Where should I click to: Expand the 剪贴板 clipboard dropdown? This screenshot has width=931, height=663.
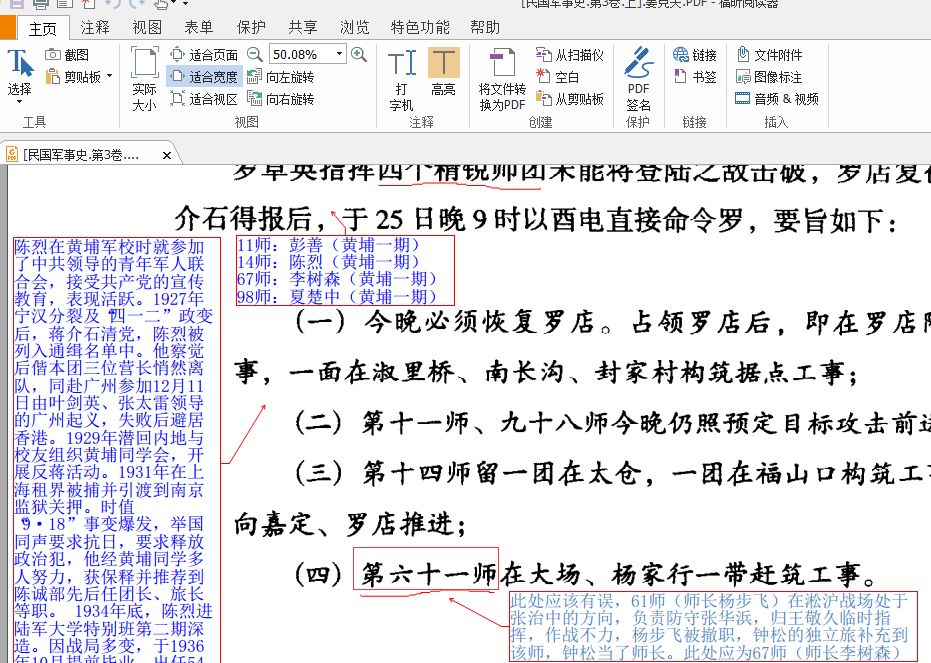(x=109, y=76)
